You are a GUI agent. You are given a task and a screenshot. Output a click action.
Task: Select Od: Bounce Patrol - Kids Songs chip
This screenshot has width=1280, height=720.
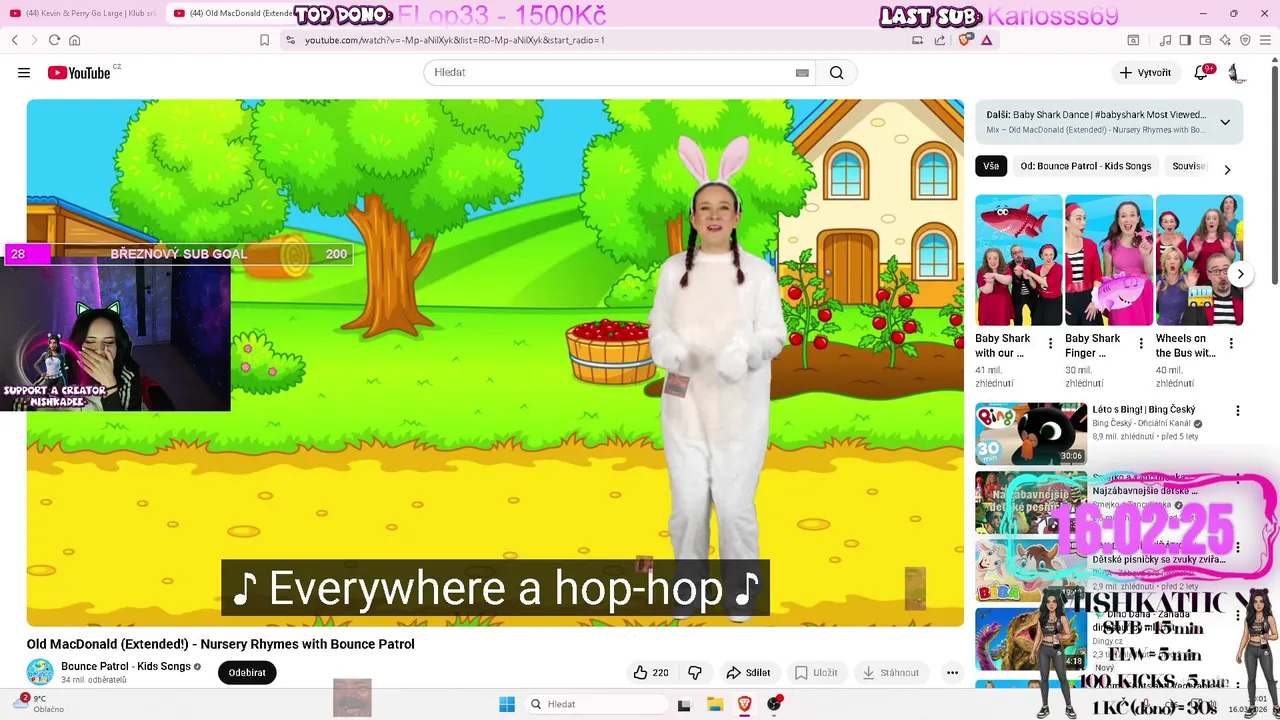pyautogui.click(x=1085, y=166)
